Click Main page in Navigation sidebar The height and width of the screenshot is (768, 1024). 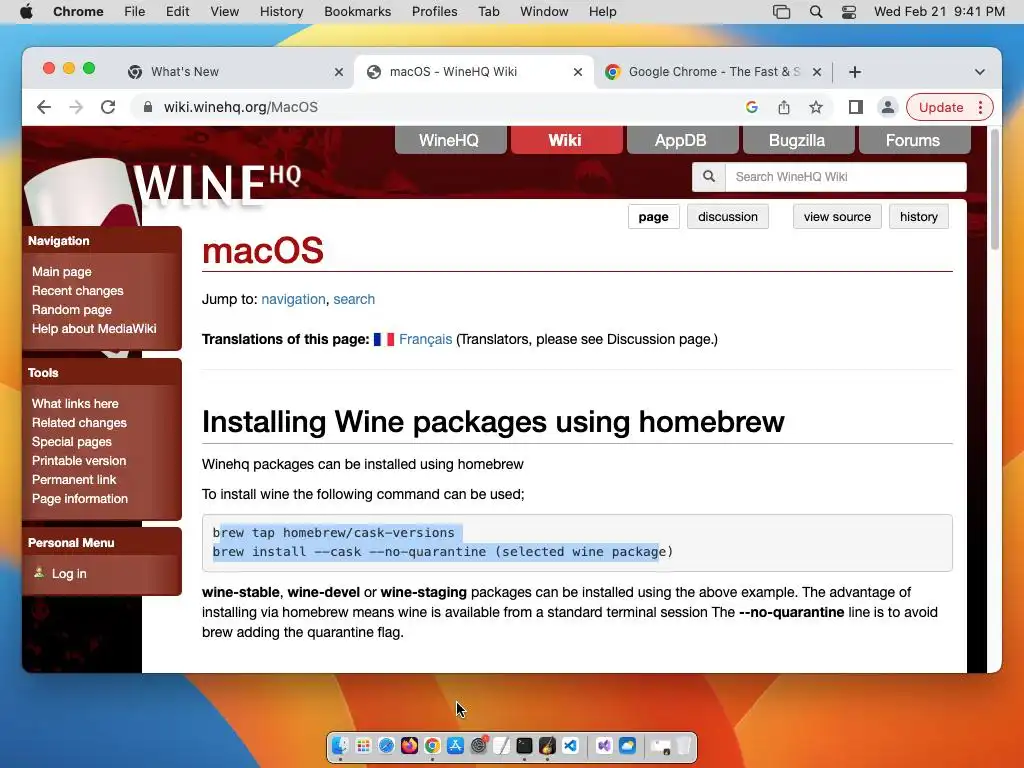(61, 272)
